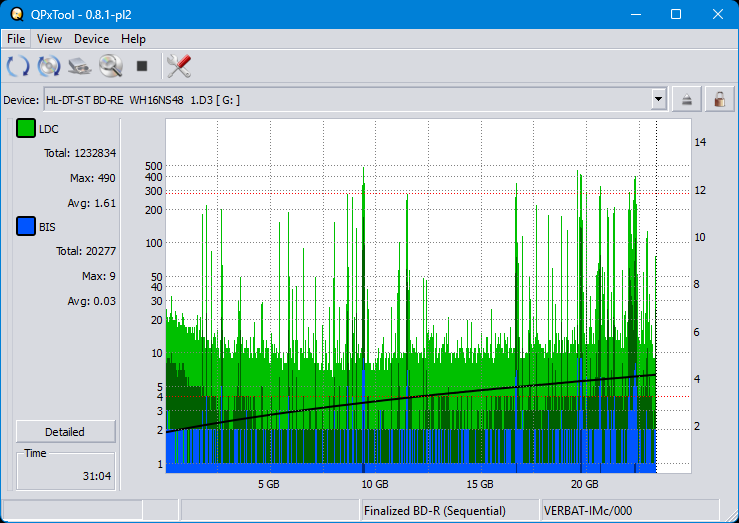Viewport: 739px width, 523px height.
Task: Start scan with magnifier disc icon
Action: click(x=110, y=66)
